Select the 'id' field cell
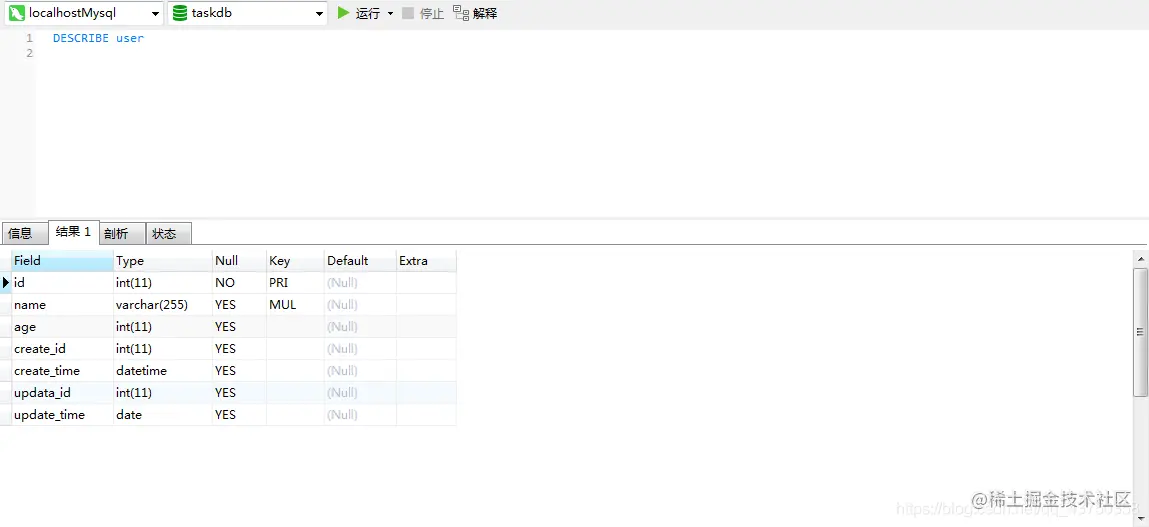 (x=62, y=282)
